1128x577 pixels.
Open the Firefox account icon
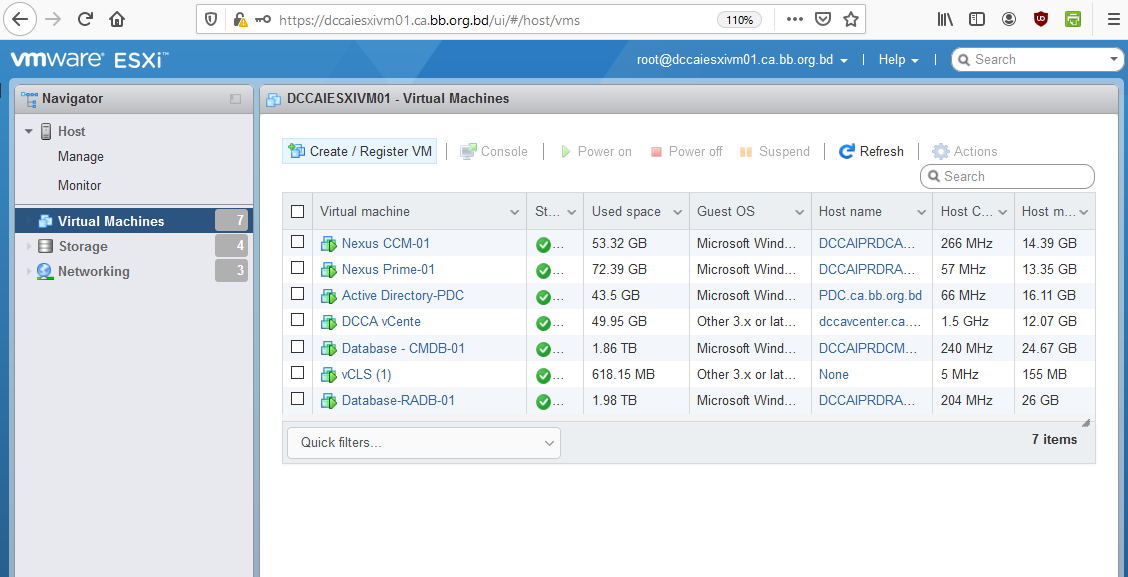(1009, 20)
